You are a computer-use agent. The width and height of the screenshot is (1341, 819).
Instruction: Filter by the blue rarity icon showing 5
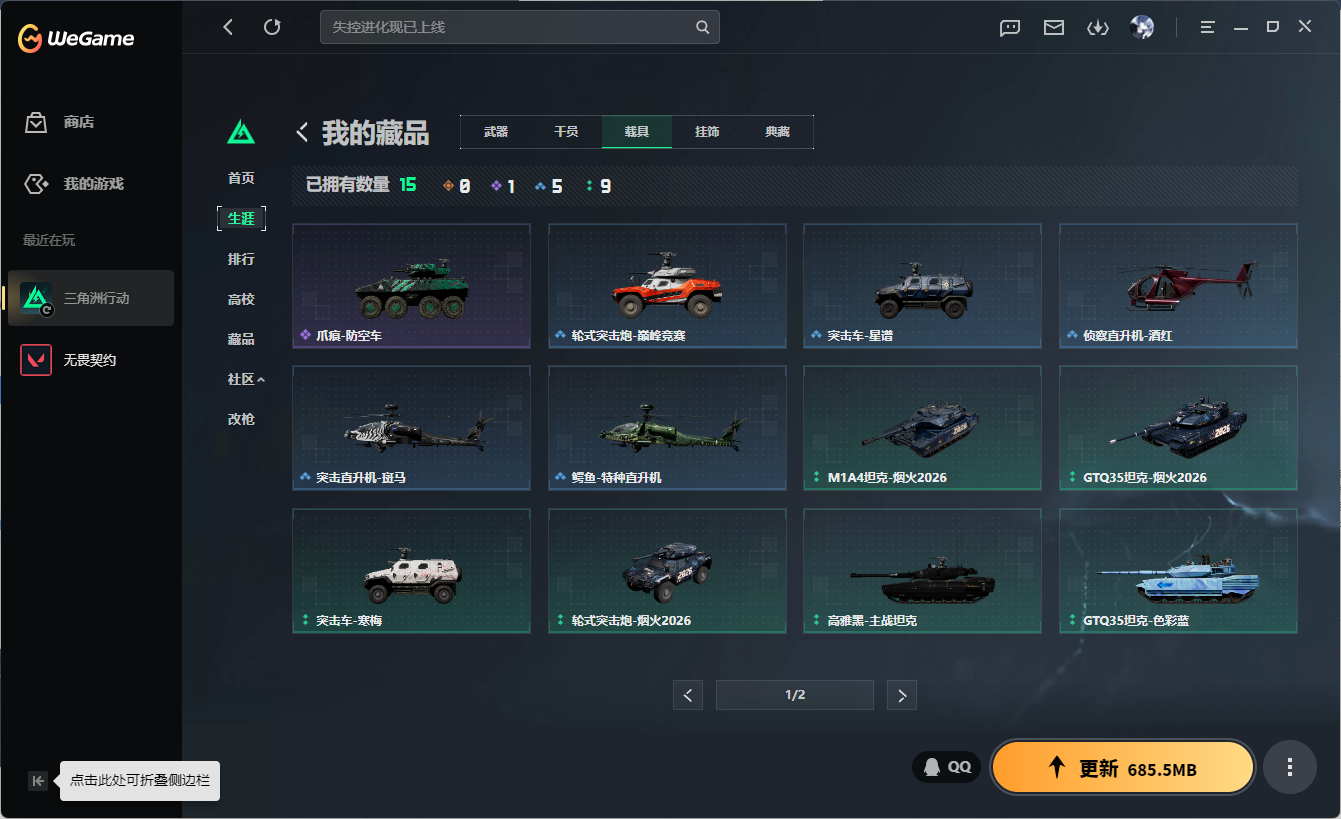(549, 186)
